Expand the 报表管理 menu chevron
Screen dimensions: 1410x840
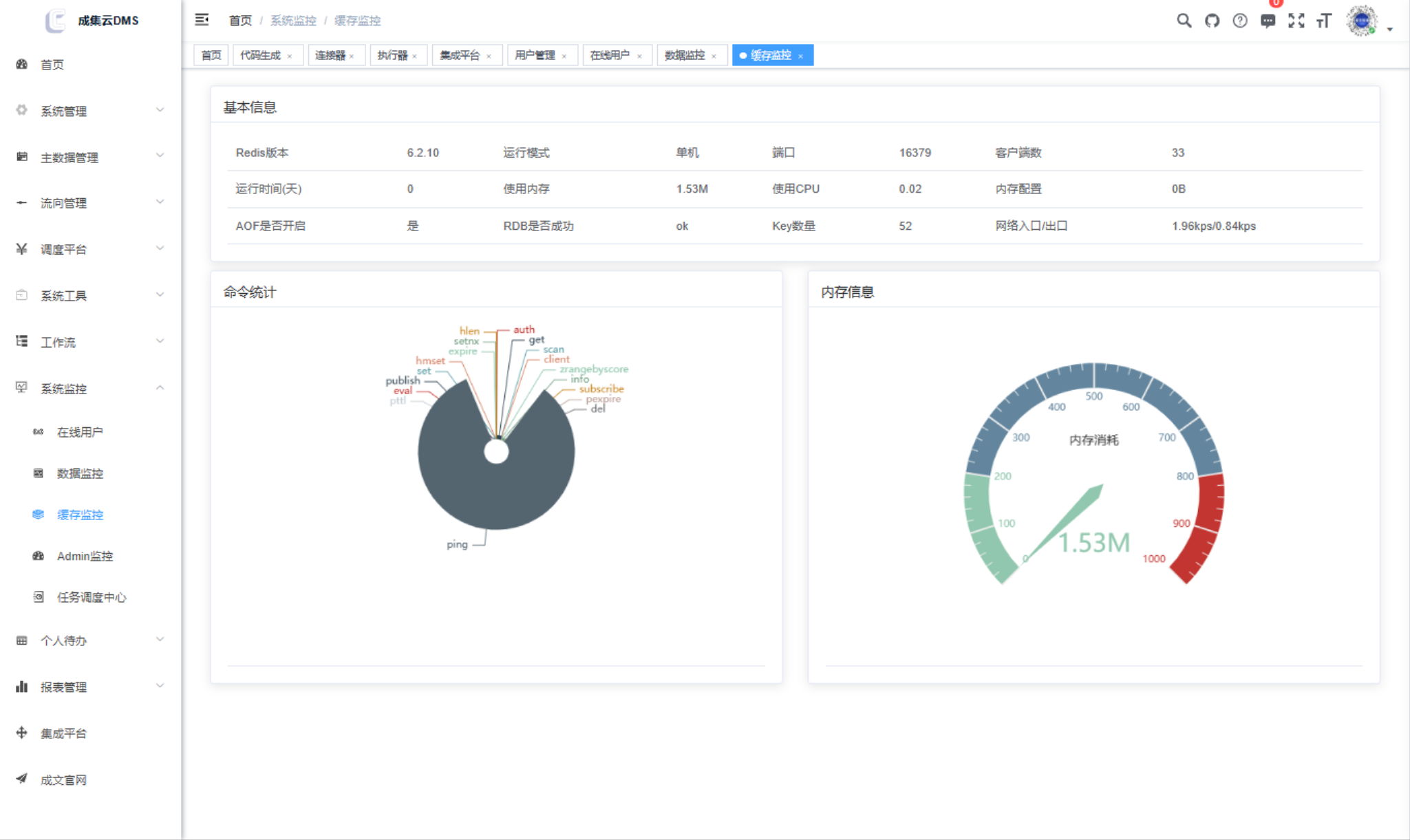point(160,686)
